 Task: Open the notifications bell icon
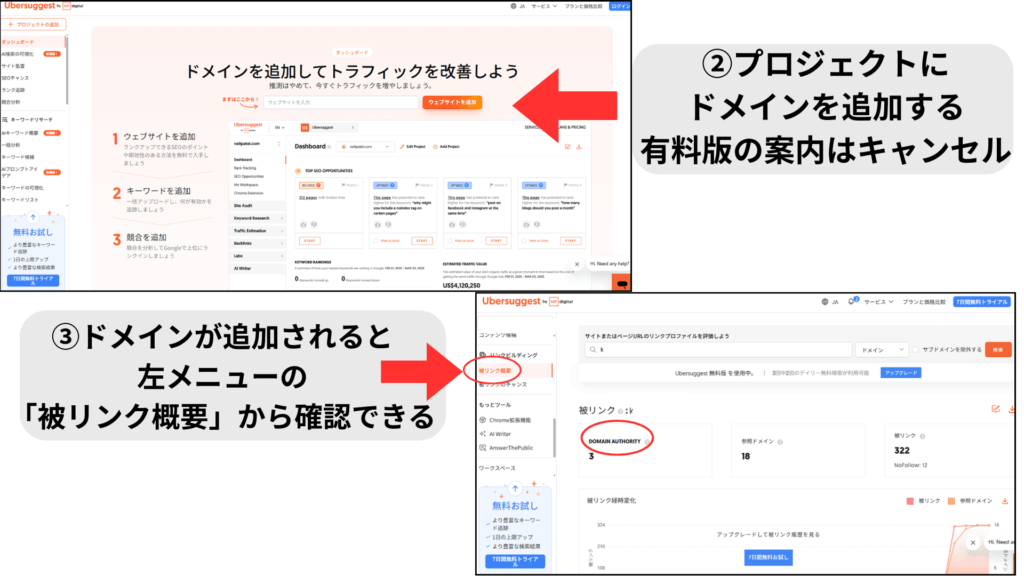[x=851, y=301]
